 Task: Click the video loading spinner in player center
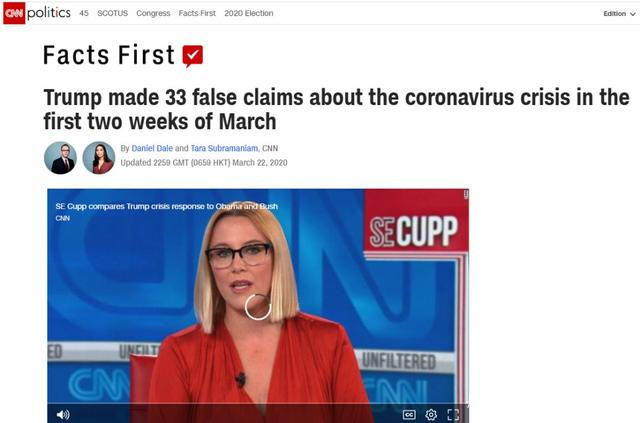pyautogui.click(x=258, y=307)
